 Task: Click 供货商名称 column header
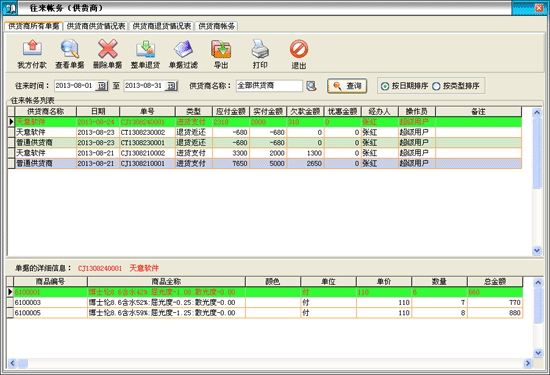46,112
